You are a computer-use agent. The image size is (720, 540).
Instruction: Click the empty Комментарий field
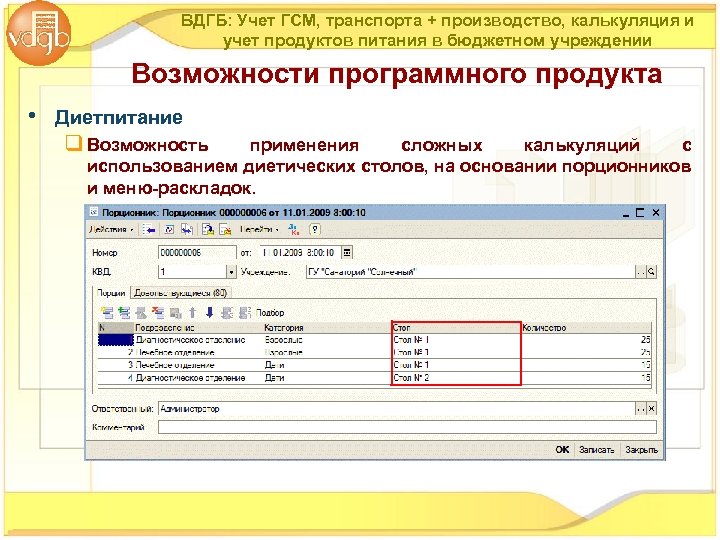pos(407,427)
